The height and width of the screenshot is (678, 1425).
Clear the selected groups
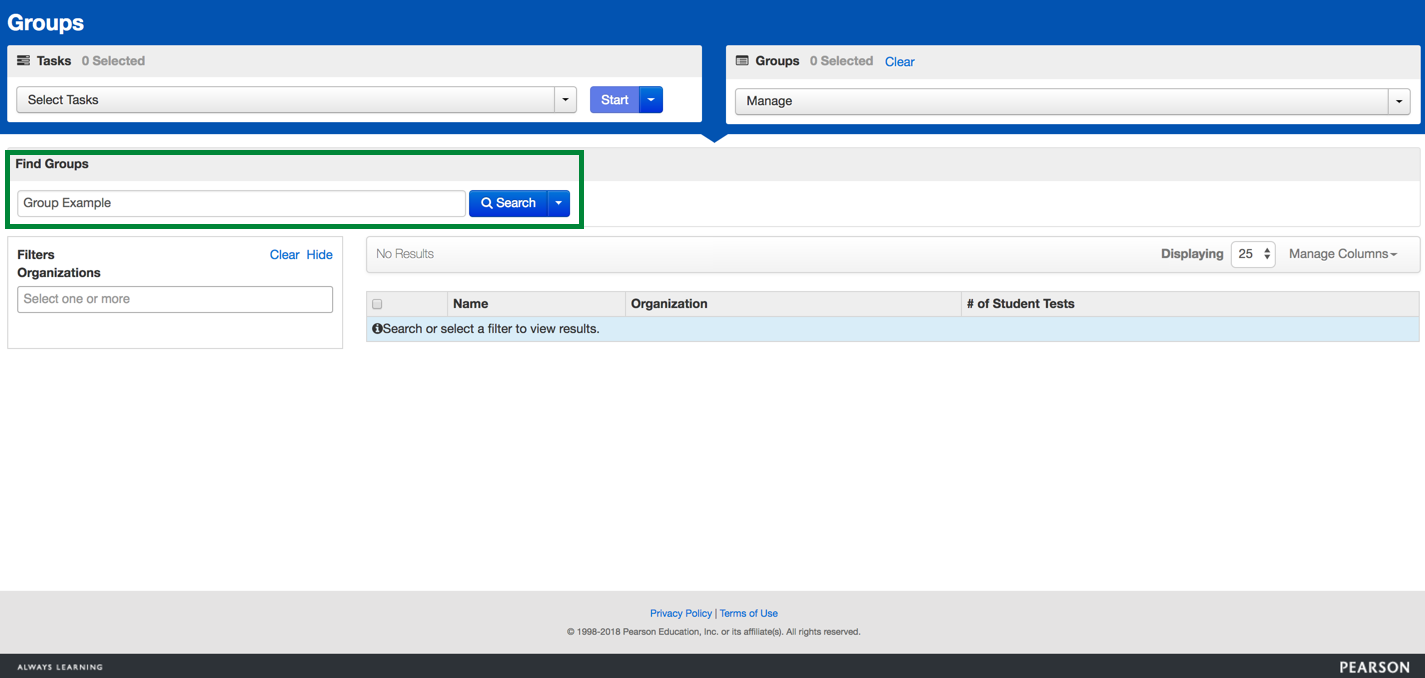click(899, 62)
